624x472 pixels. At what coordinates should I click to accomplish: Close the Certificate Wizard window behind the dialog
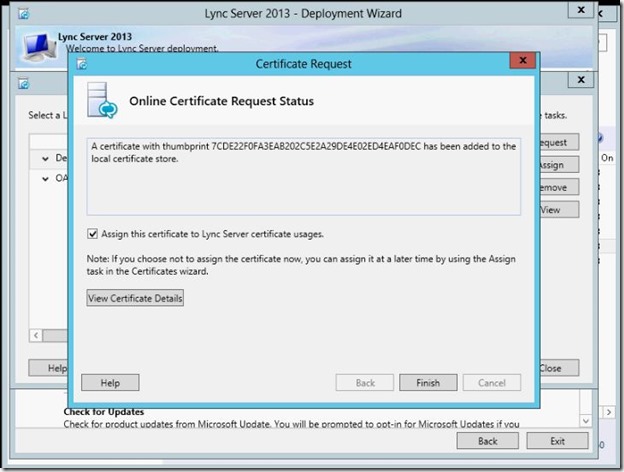(581, 80)
